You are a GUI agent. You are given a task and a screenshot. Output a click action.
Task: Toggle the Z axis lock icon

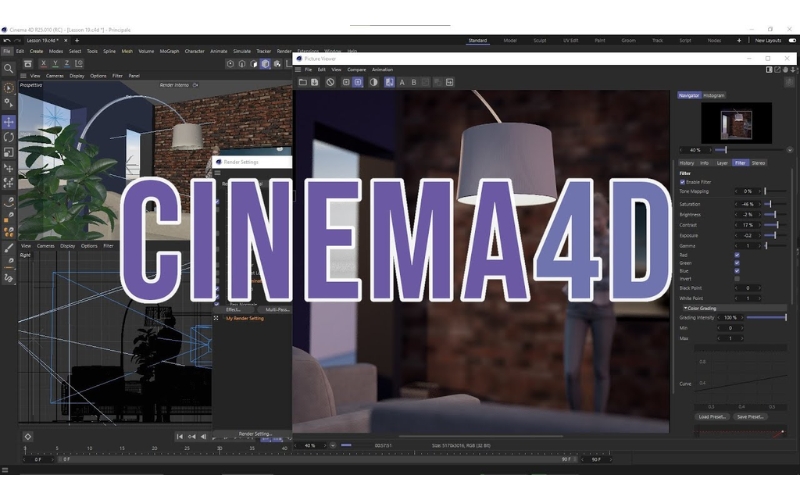point(67,64)
